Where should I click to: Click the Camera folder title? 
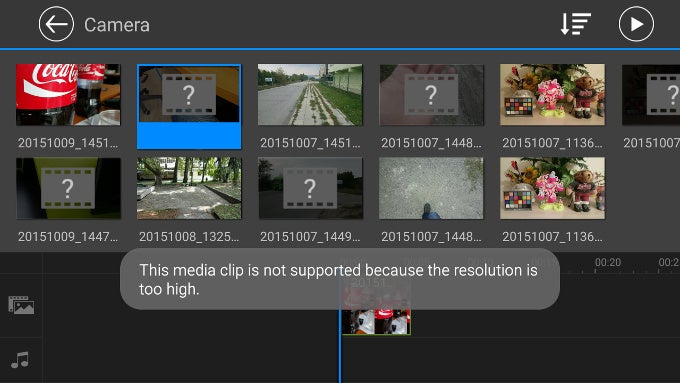coord(117,25)
